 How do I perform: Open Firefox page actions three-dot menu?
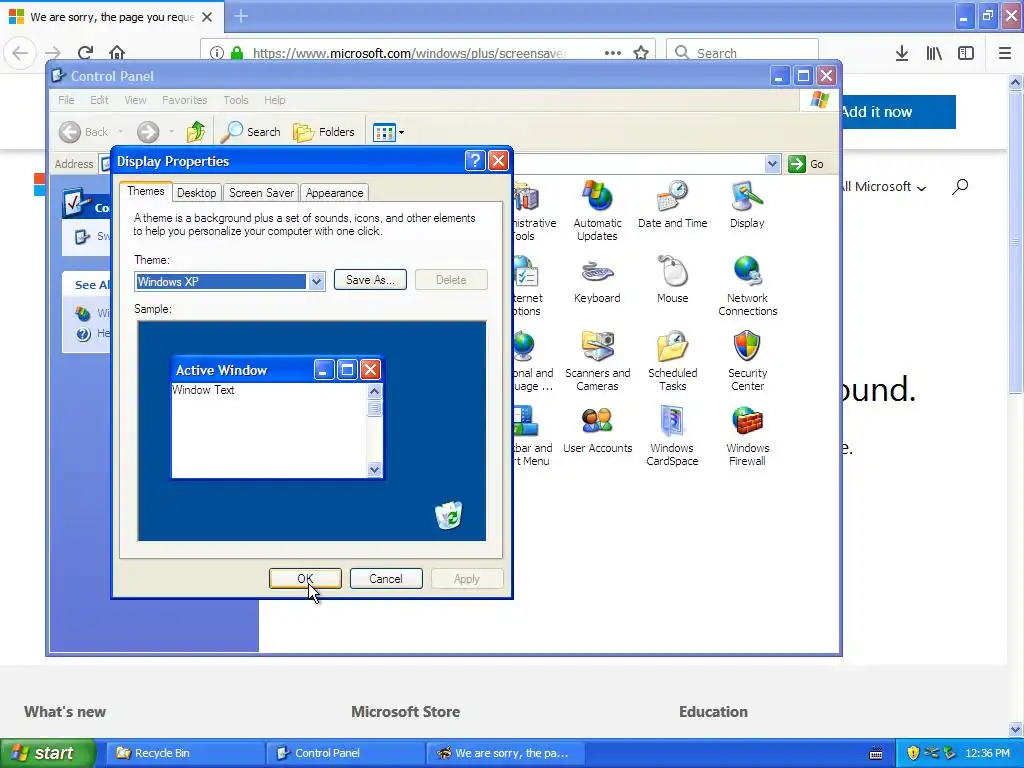(613, 53)
